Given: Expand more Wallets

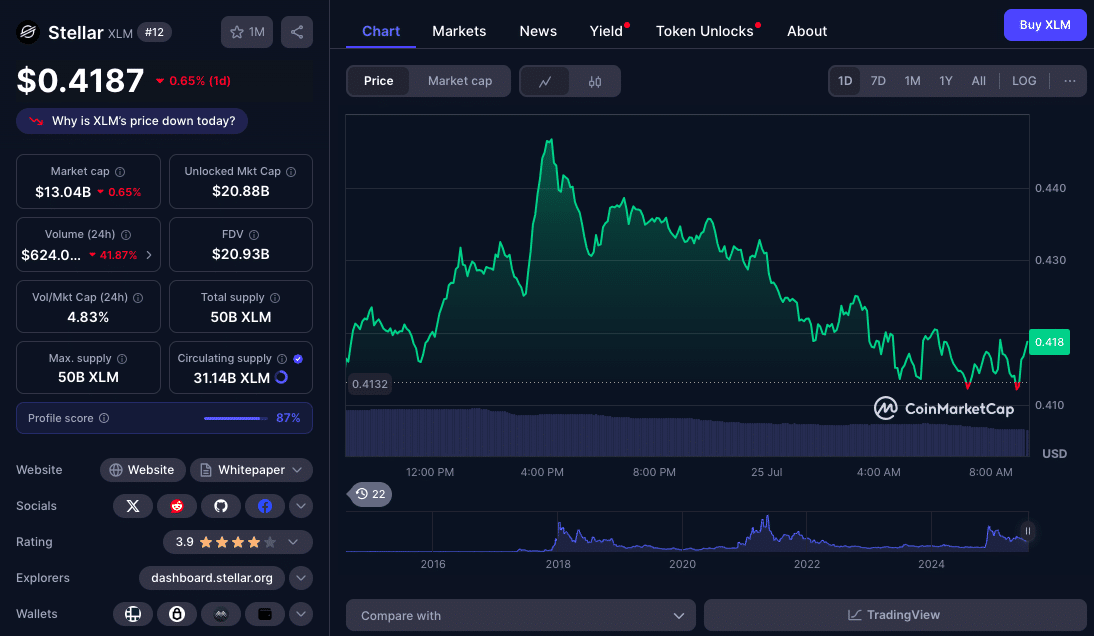Looking at the screenshot, I should pos(301,614).
